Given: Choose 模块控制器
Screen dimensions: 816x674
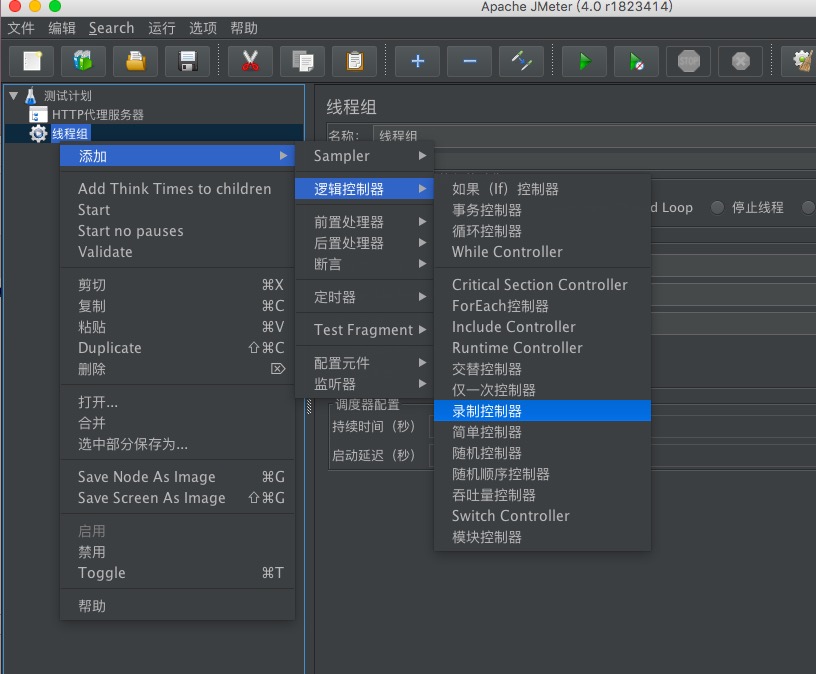Looking at the screenshot, I should pos(542,537).
